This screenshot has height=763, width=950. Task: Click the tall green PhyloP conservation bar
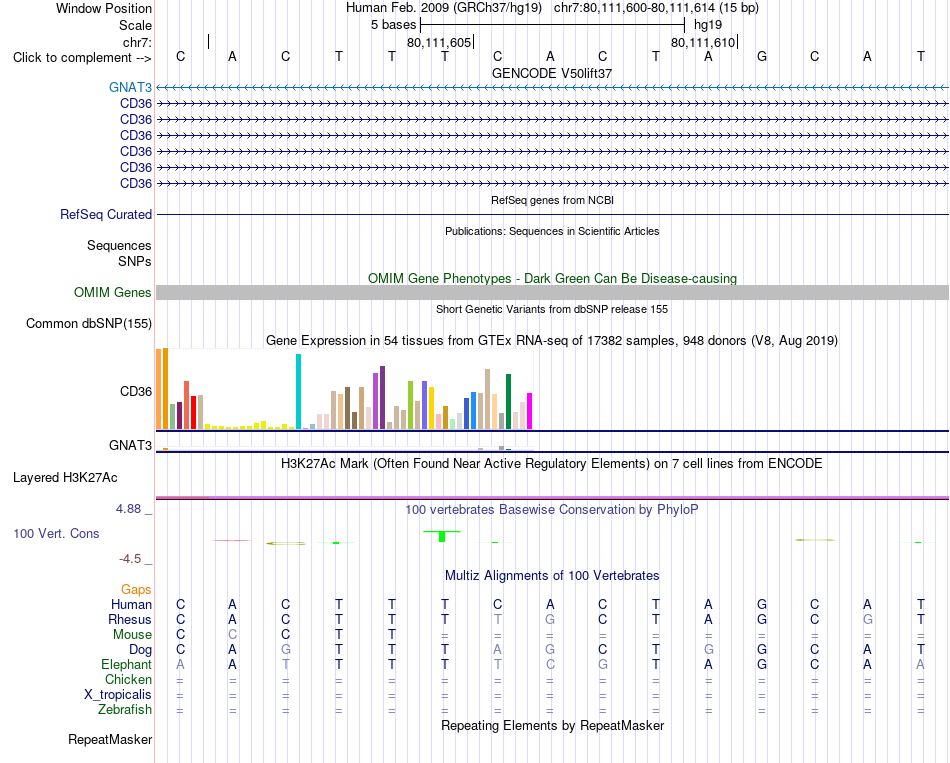tap(442, 536)
